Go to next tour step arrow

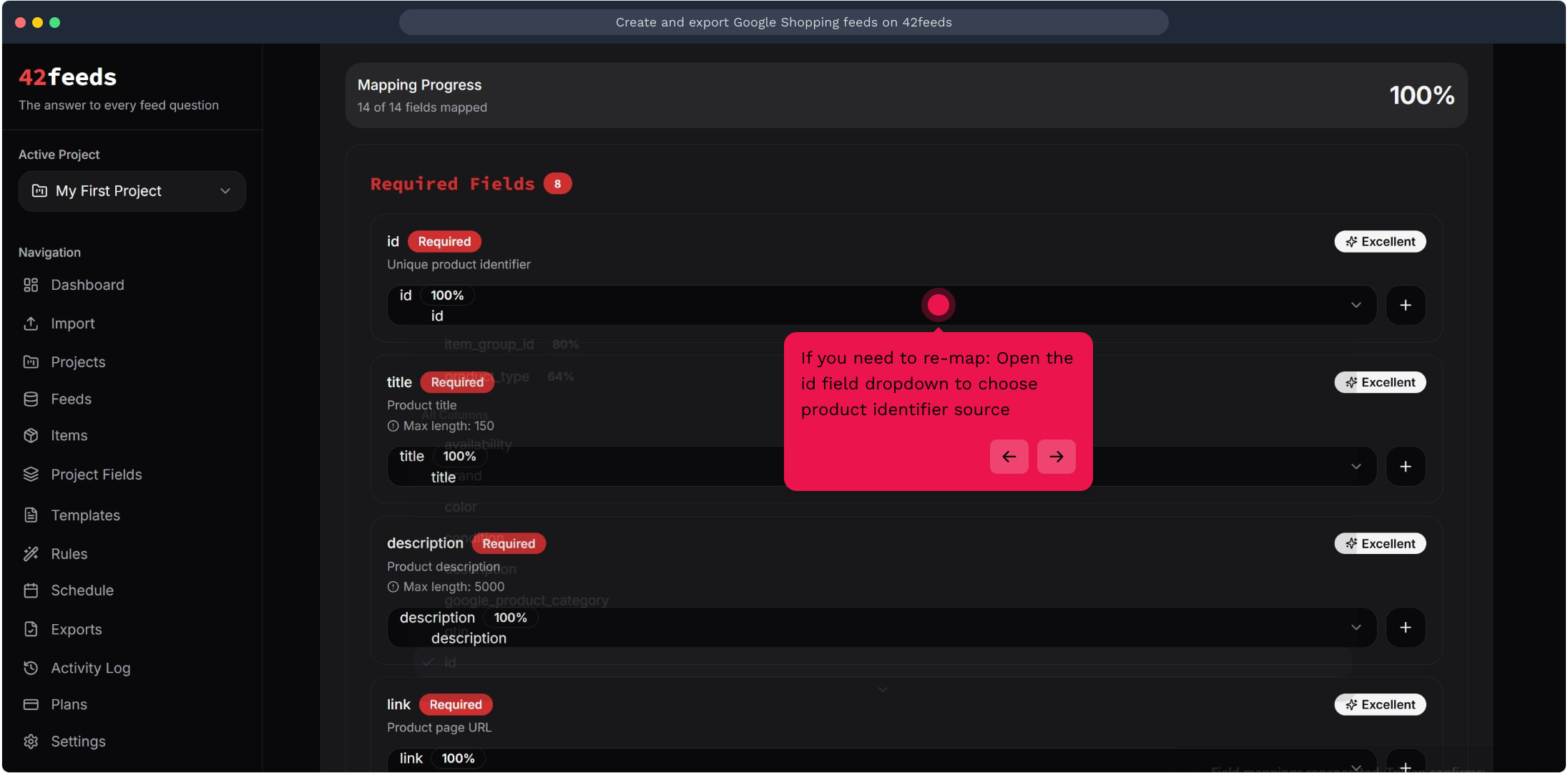(1056, 457)
